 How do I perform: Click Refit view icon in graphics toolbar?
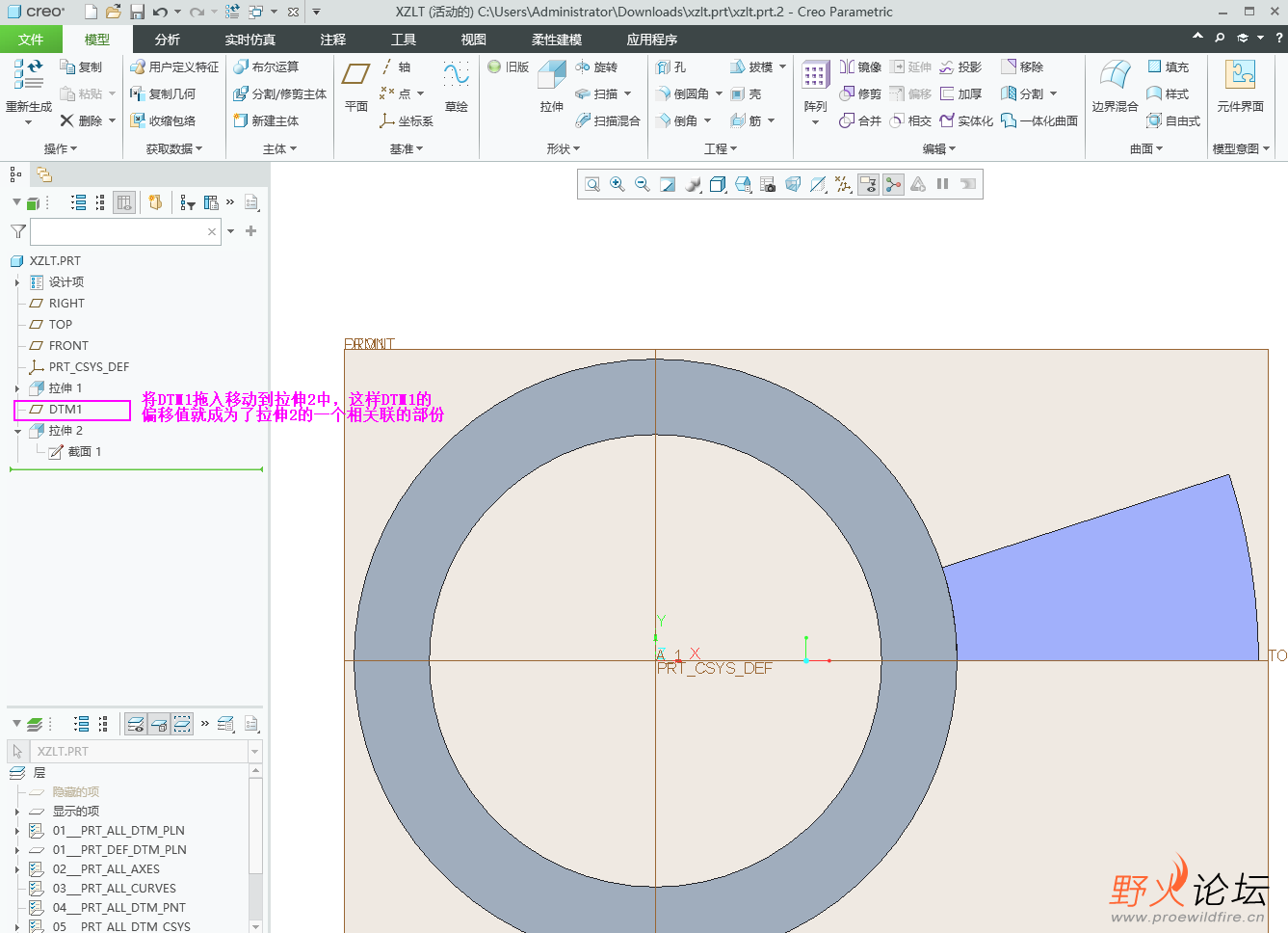pos(592,184)
